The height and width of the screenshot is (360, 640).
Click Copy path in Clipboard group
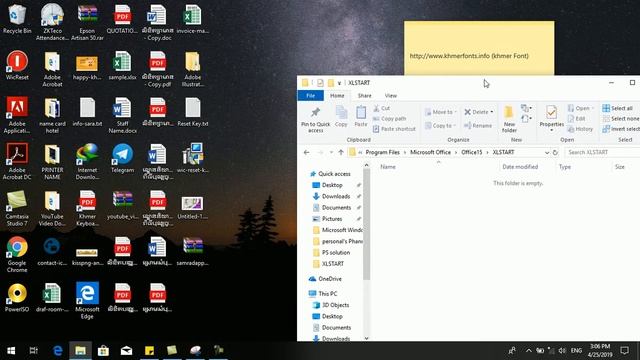pyautogui.click(x=389, y=118)
